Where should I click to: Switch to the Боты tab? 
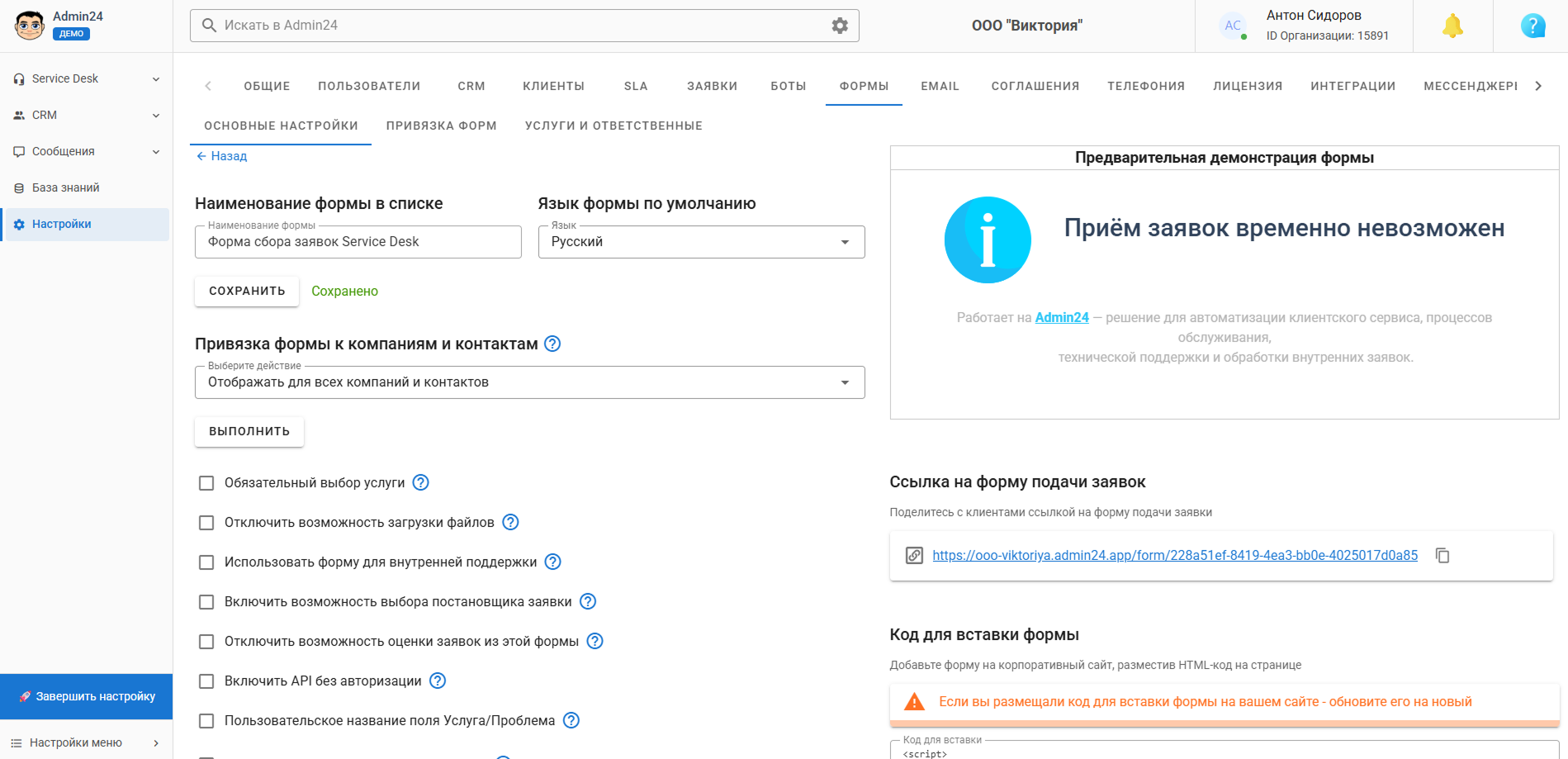pyautogui.click(x=788, y=86)
